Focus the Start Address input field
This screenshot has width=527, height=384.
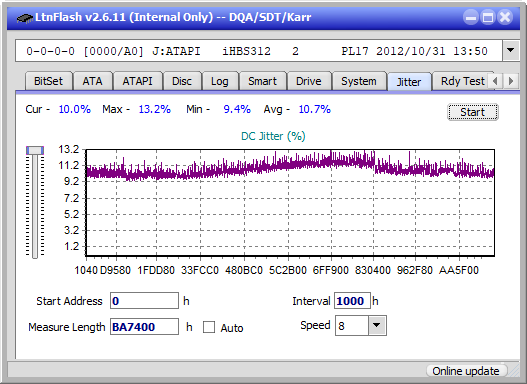pos(144,301)
